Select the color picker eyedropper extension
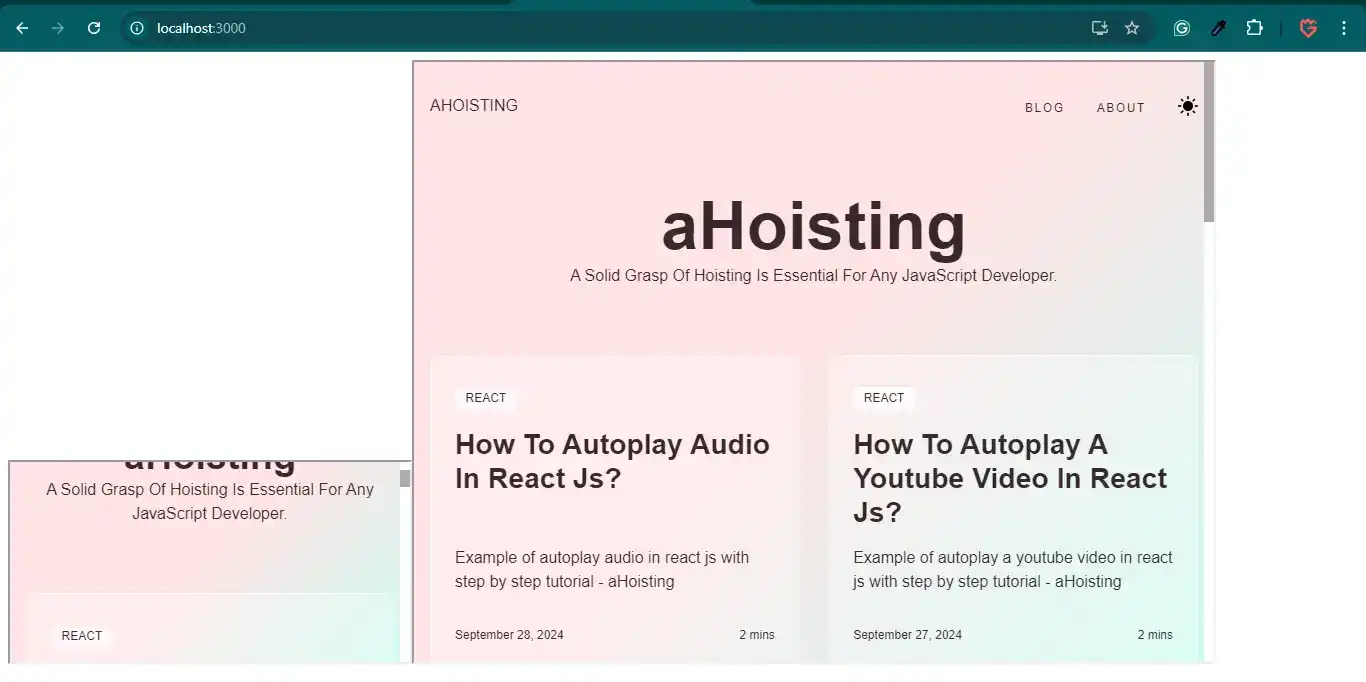The image size is (1366, 682). point(1218,28)
